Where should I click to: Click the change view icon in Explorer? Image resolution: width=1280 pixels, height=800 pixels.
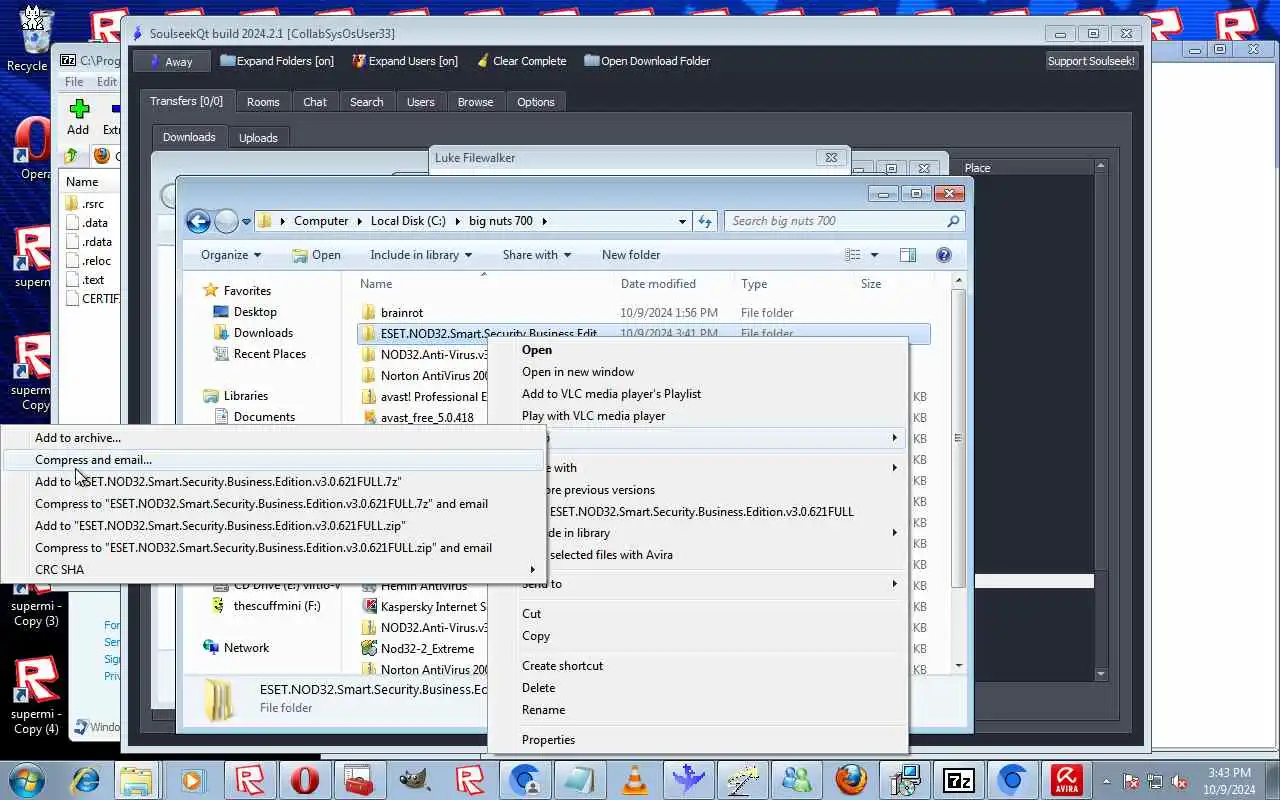pos(853,255)
